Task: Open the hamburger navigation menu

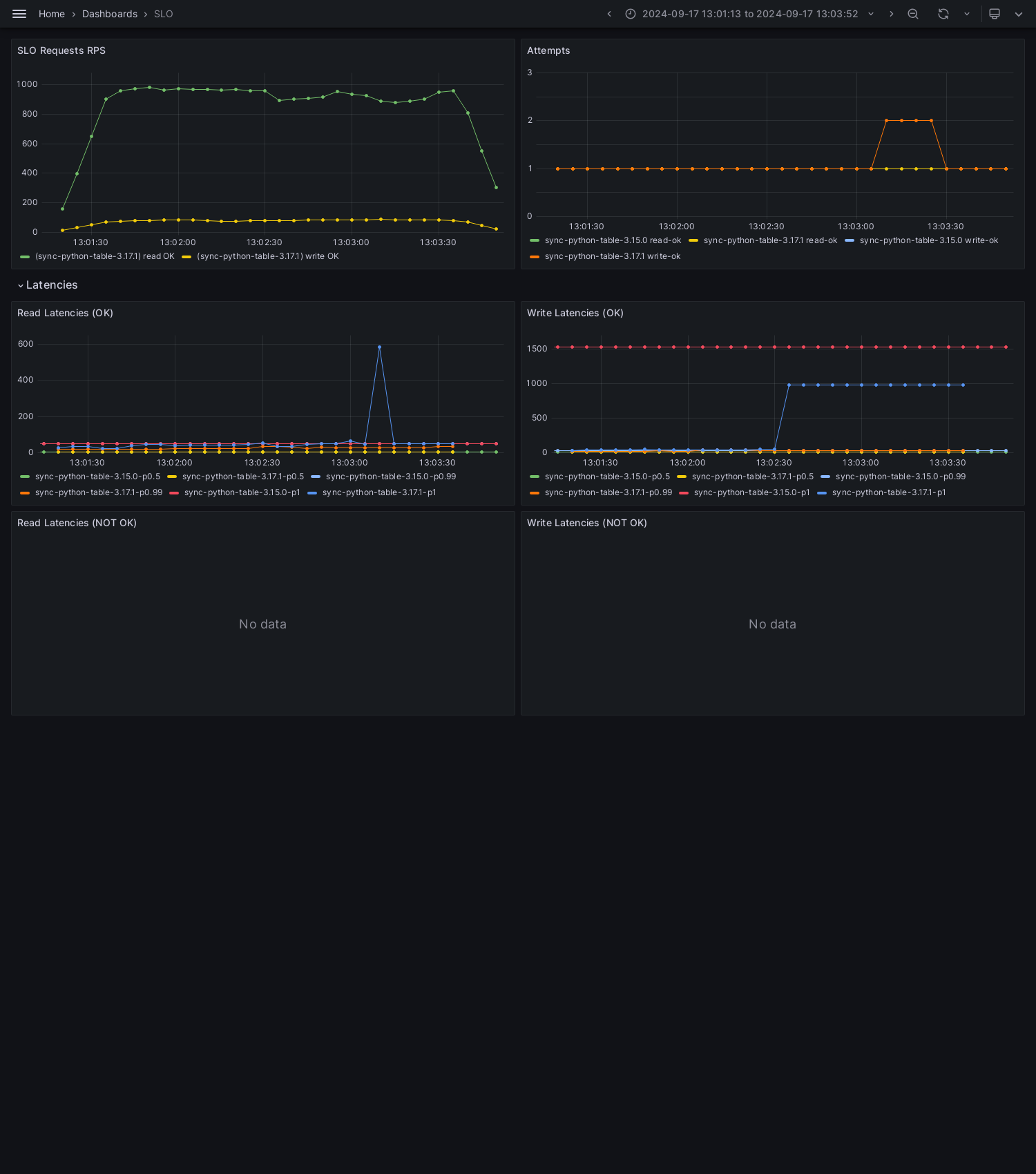Action: coord(19,14)
